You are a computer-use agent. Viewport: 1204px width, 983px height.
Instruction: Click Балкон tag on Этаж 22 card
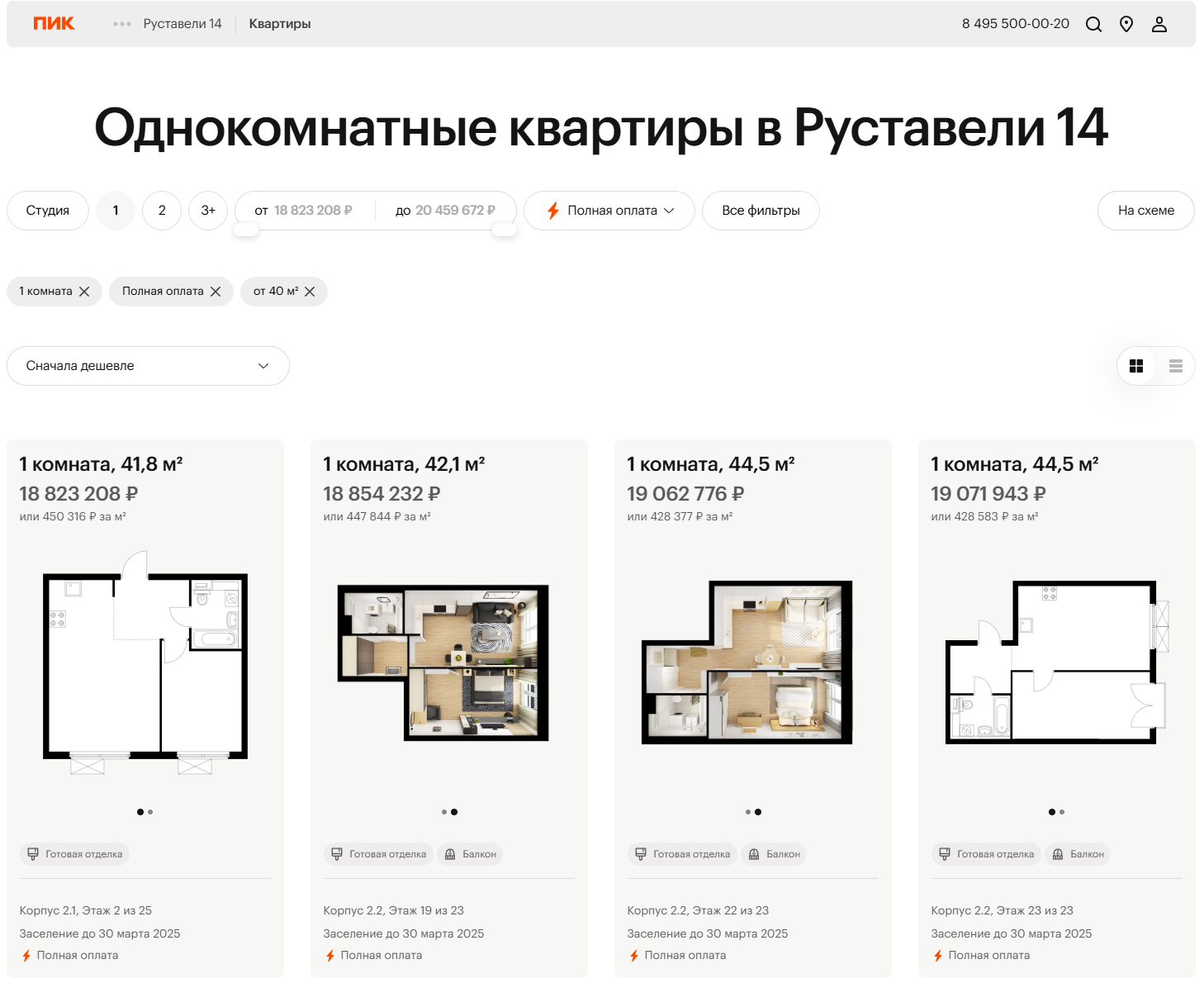(x=774, y=854)
